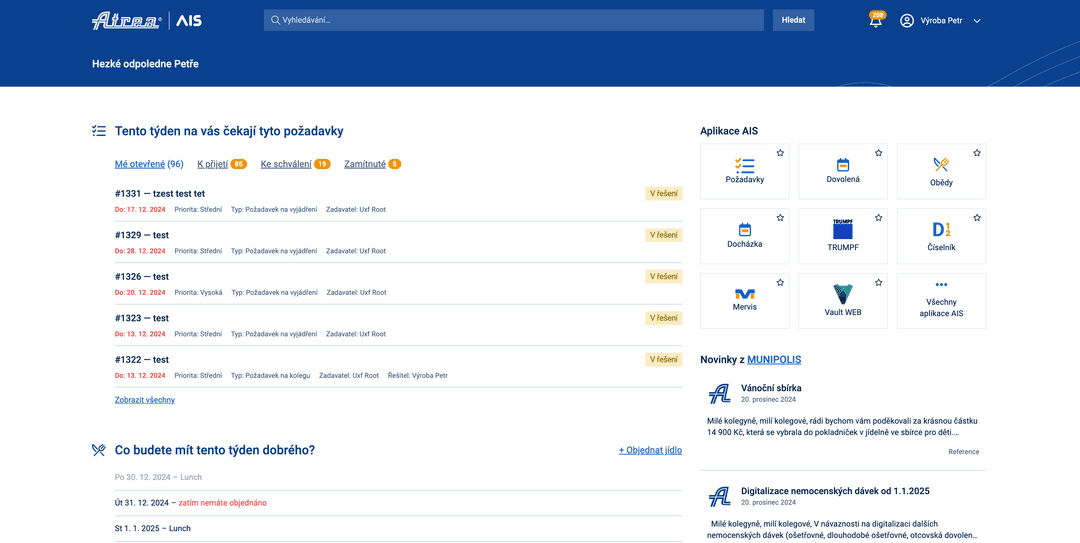This screenshot has height=543, width=1080.
Task: Toggle favorite star on TRUMPF tile
Action: coord(879,218)
